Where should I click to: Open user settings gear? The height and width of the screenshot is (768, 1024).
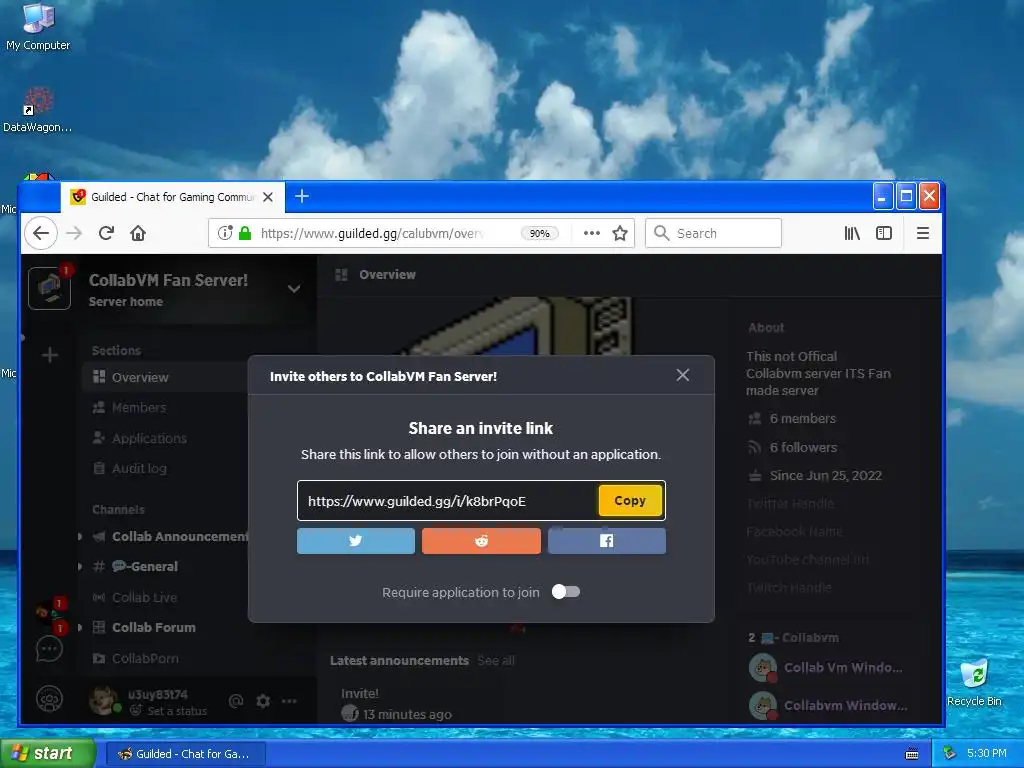(x=263, y=701)
